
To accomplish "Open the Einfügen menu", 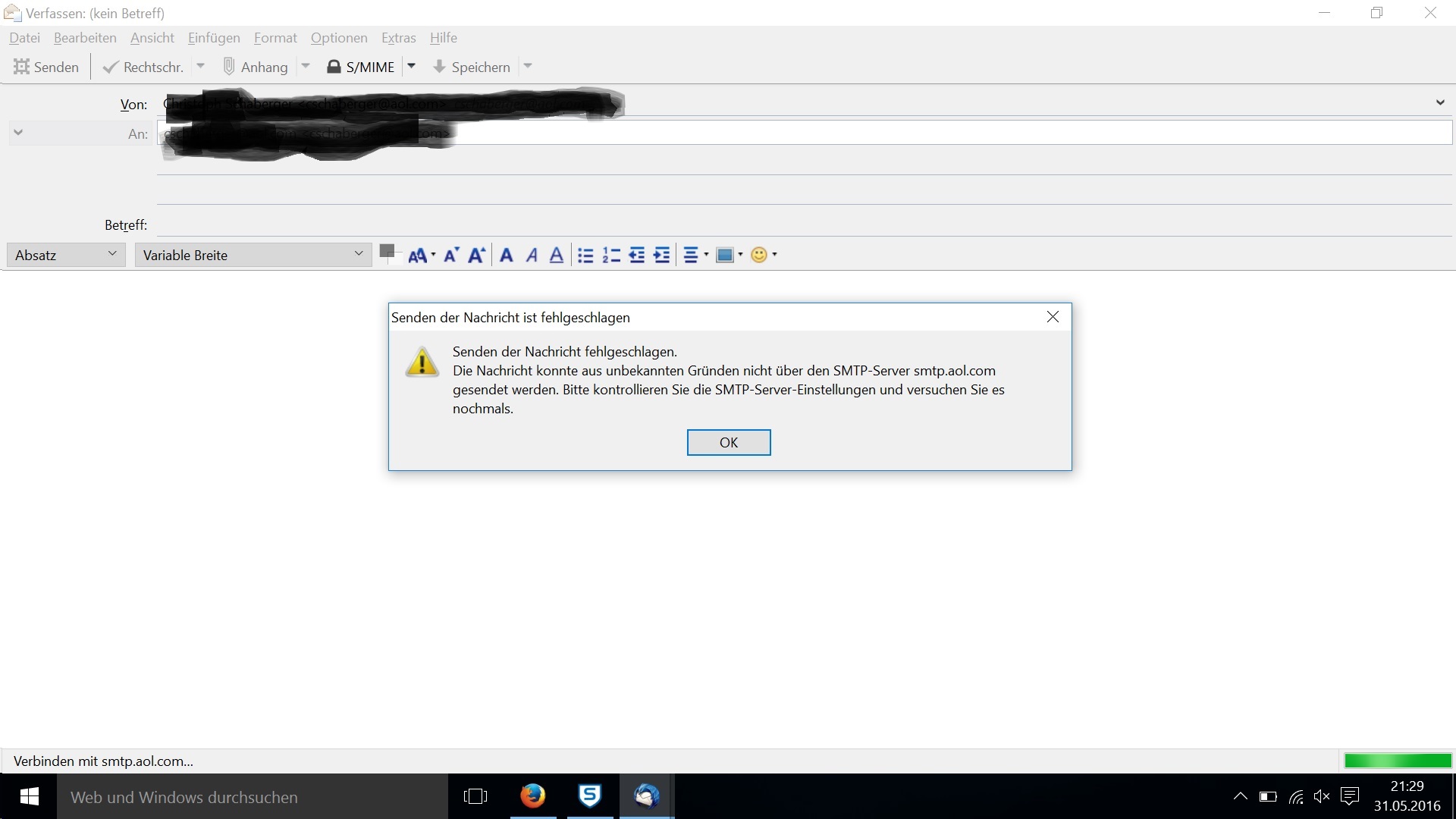I will click(214, 38).
